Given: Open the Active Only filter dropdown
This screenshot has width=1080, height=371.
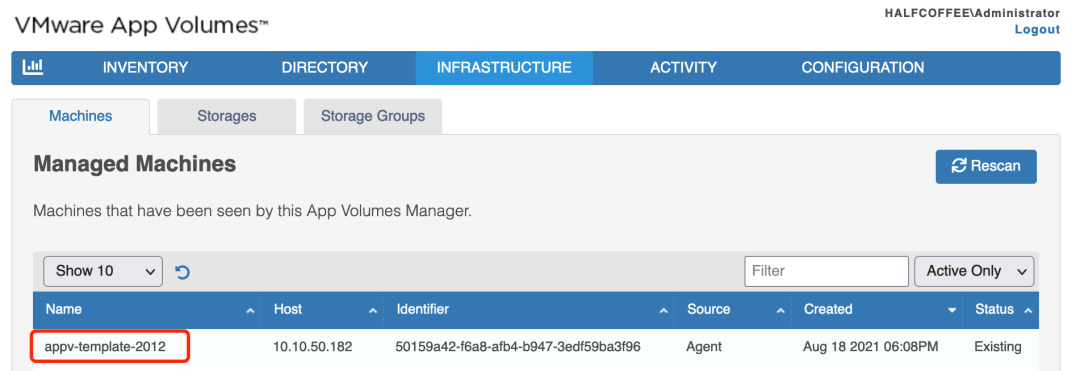Looking at the screenshot, I should click(x=974, y=271).
